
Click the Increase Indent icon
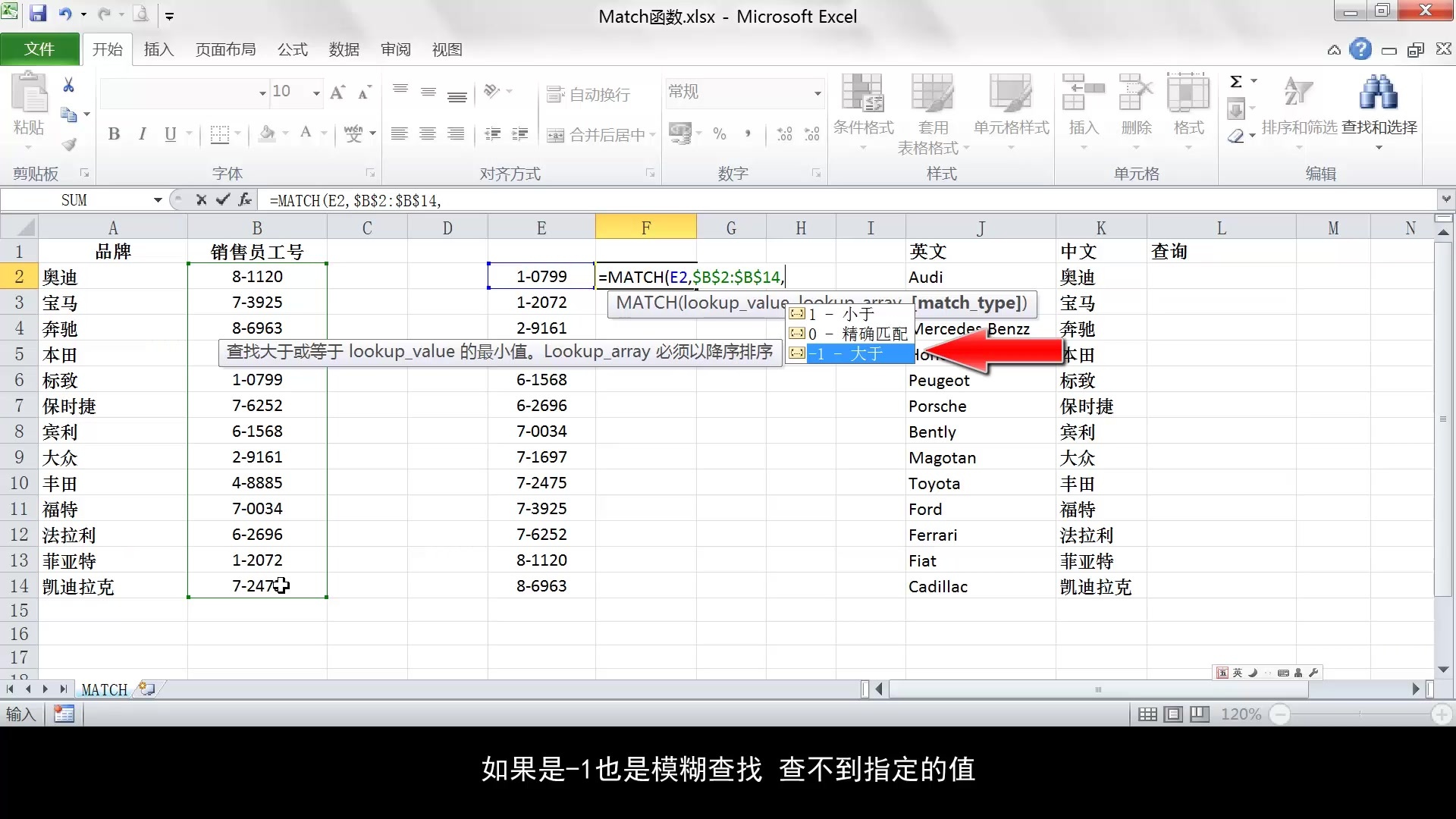tap(520, 134)
